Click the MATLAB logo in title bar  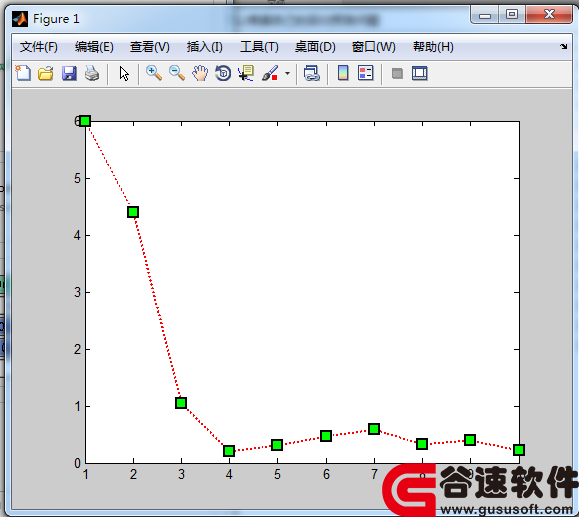20,19
